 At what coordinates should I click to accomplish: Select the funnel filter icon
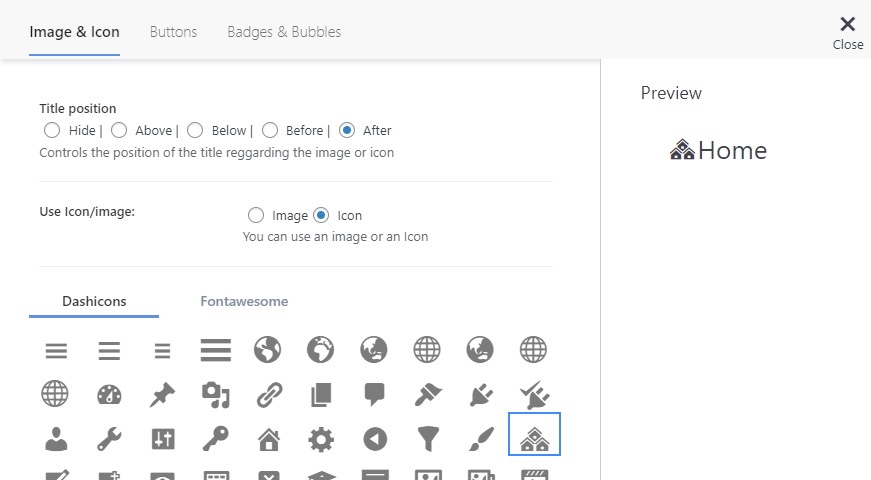point(428,439)
